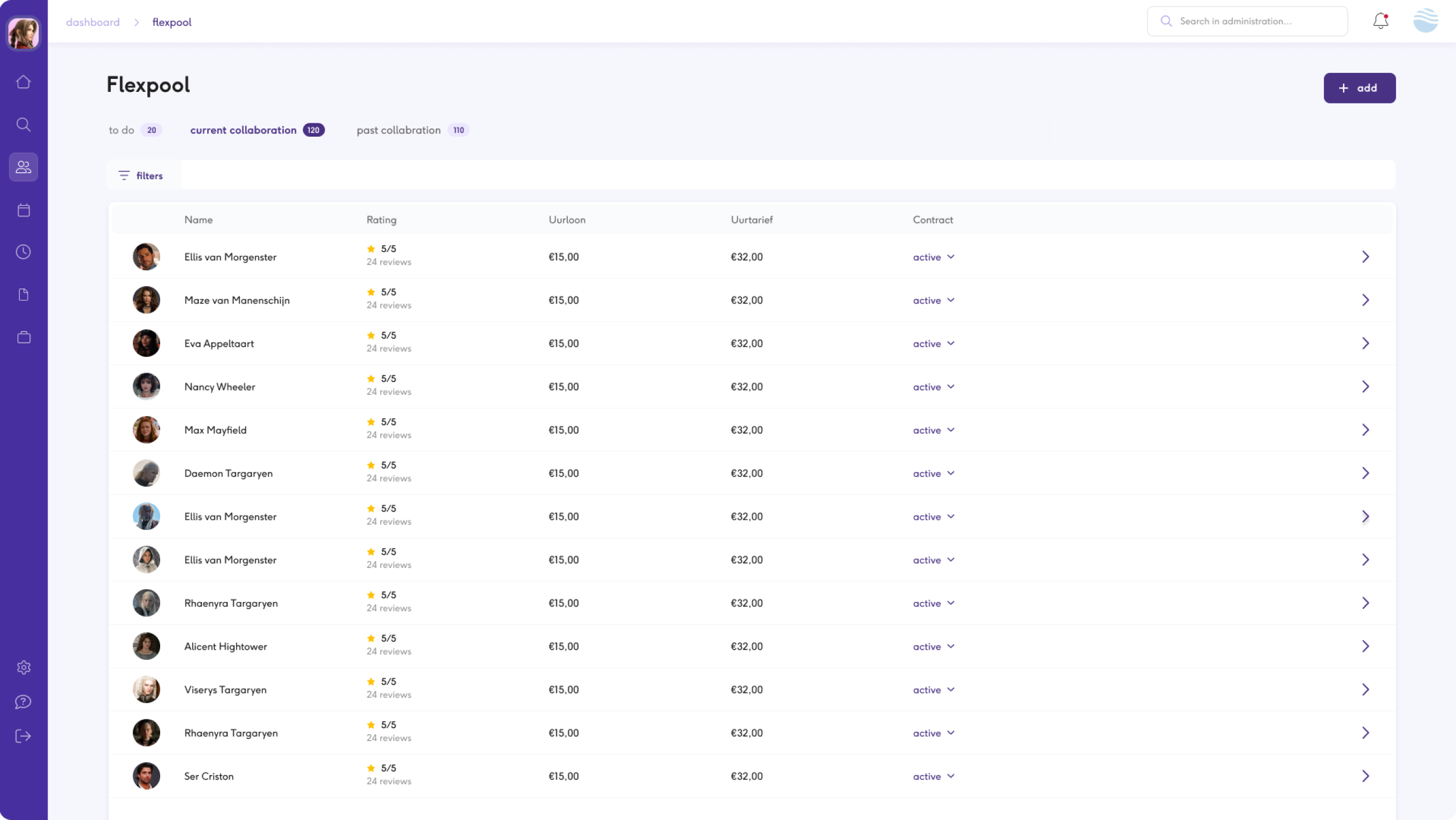Open the help chat icon in sidebar

click(x=23, y=702)
